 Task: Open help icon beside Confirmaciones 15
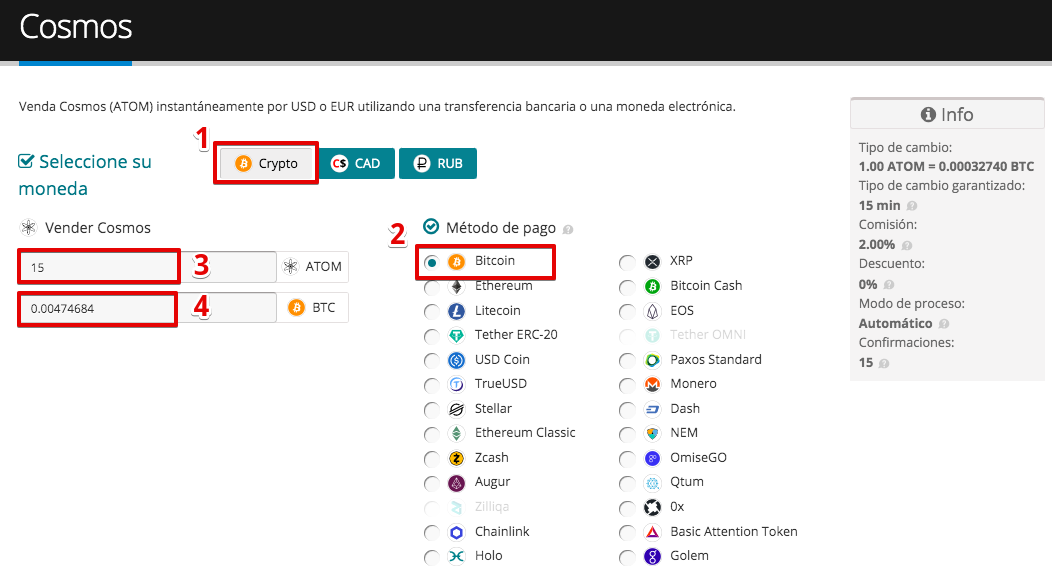[x=884, y=363]
